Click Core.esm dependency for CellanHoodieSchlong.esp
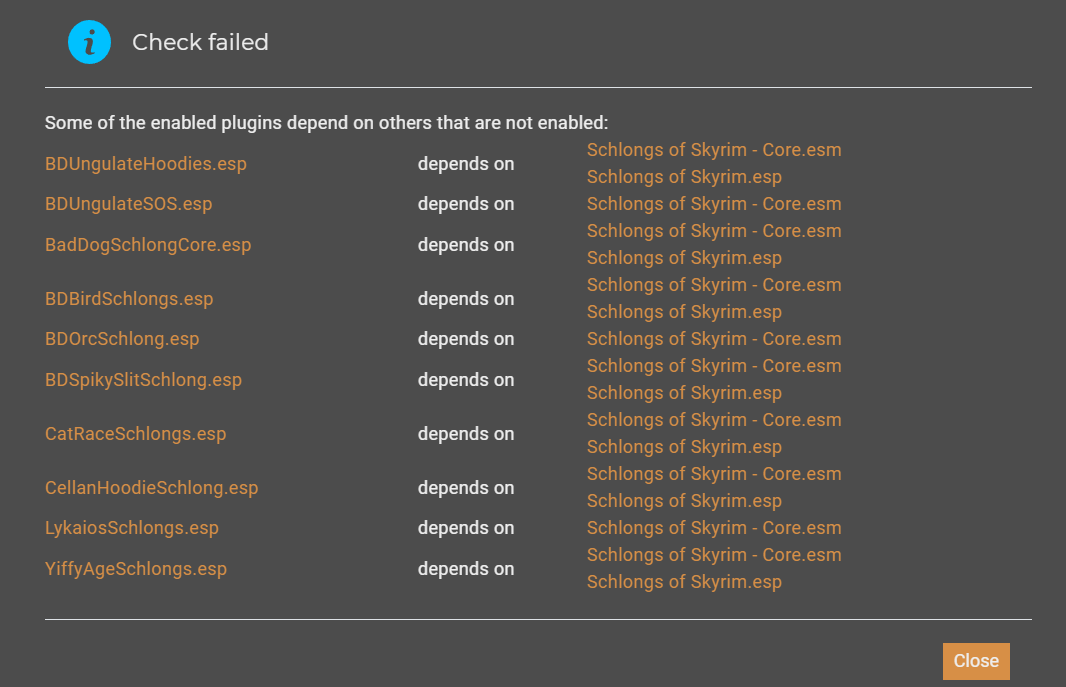The image size is (1066, 687). 714,474
